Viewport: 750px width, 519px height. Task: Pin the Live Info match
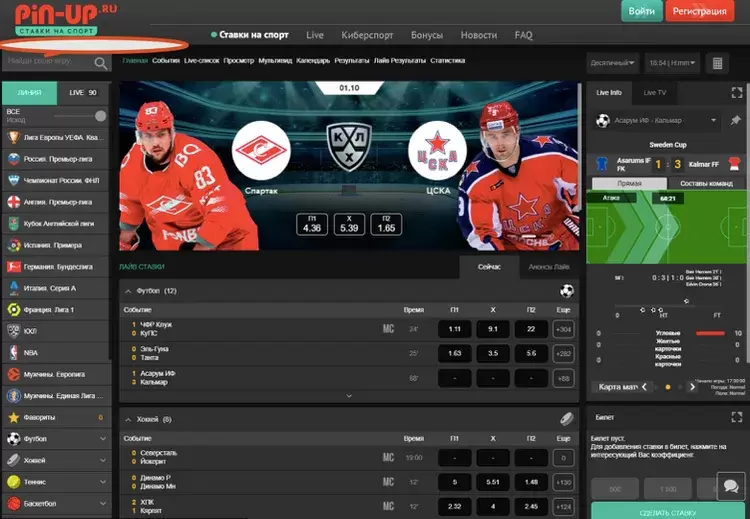[x=736, y=121]
